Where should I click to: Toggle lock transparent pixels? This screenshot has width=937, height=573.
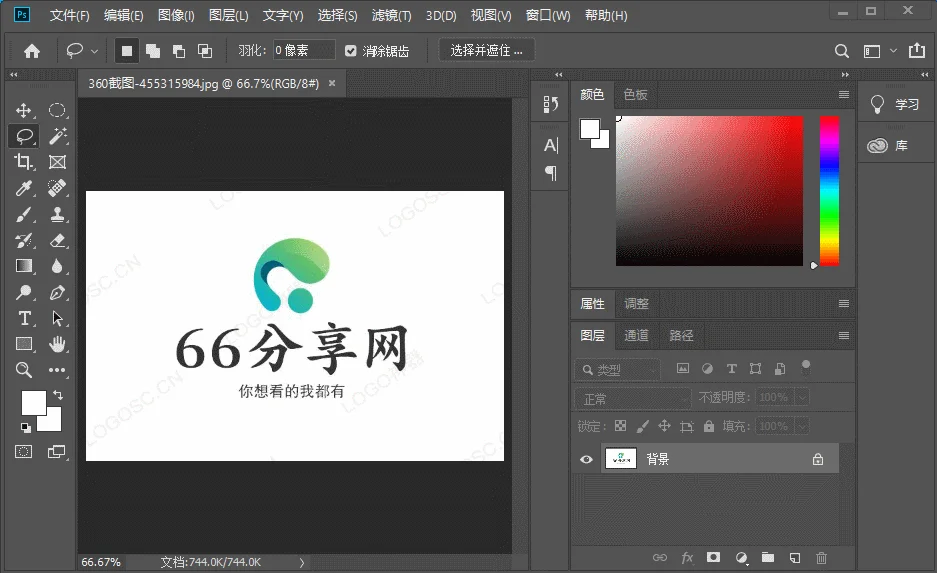[621, 426]
